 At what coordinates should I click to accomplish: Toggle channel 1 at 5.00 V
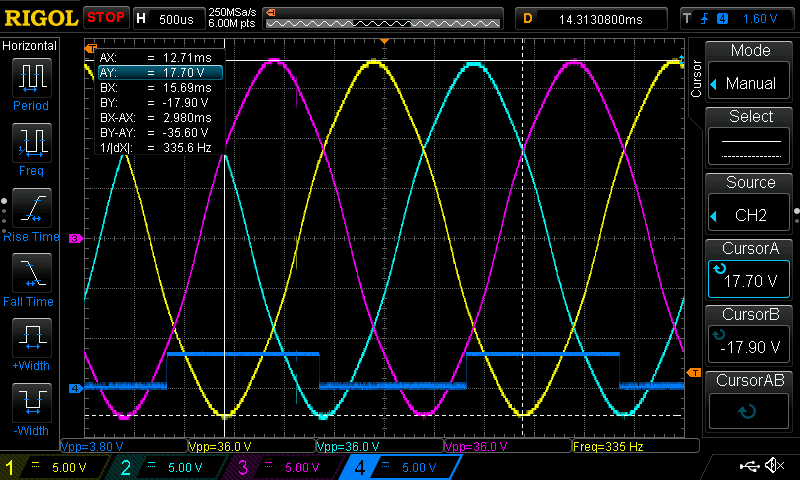point(54,467)
